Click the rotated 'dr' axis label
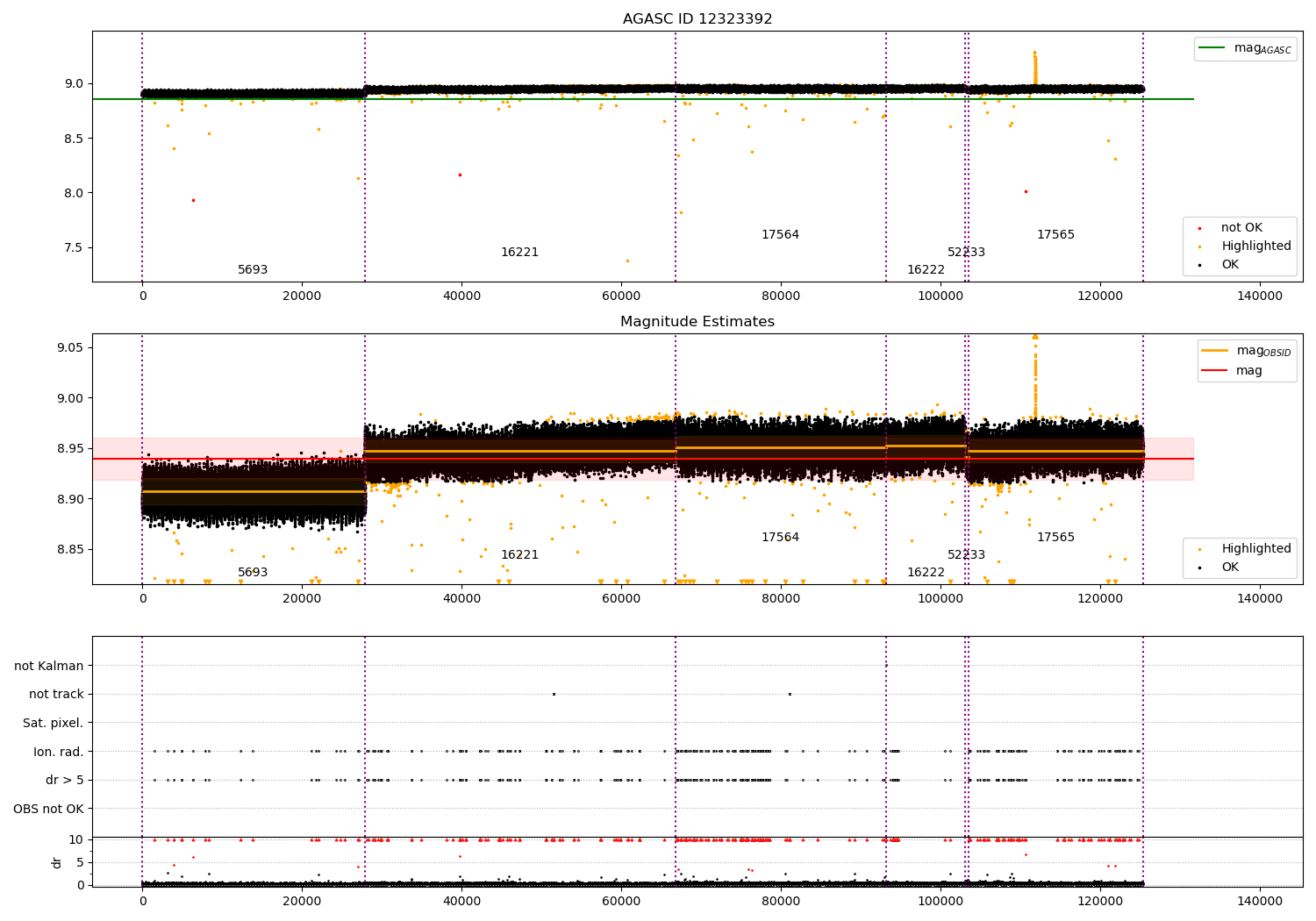This screenshot has width=1316, height=921. (x=57, y=862)
